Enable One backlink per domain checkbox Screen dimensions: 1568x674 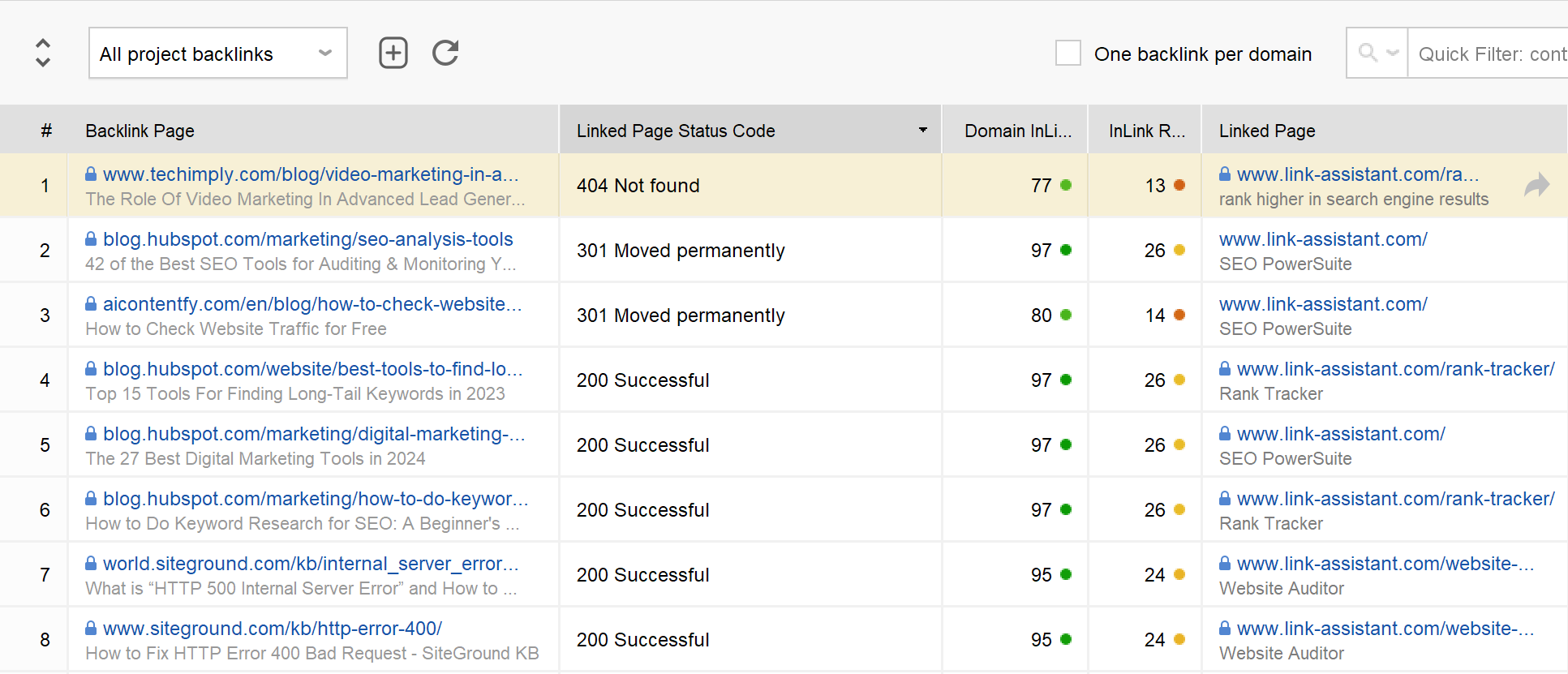tap(1068, 53)
